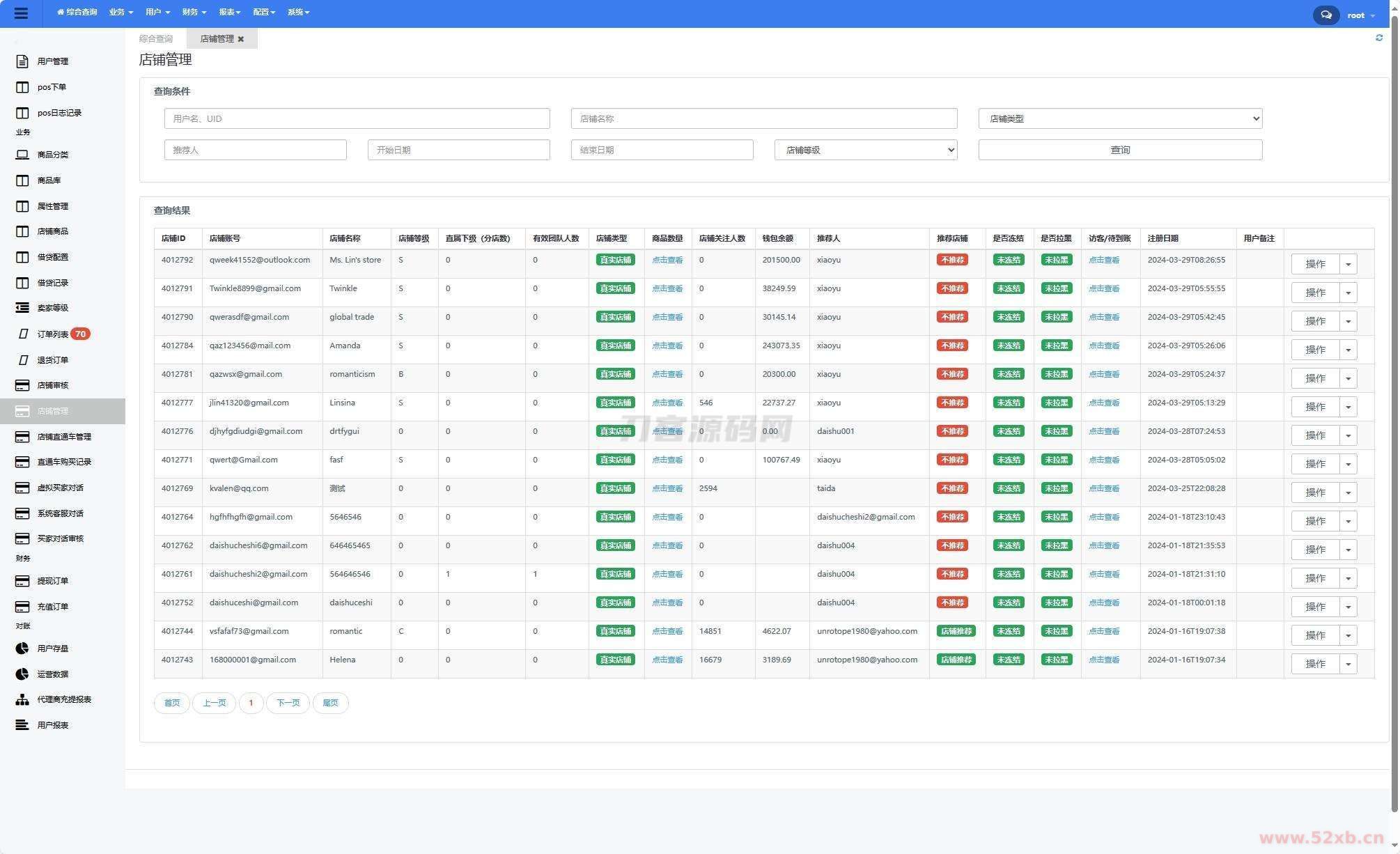
Task: Close the 店铺管理 tab
Action: tap(241, 39)
